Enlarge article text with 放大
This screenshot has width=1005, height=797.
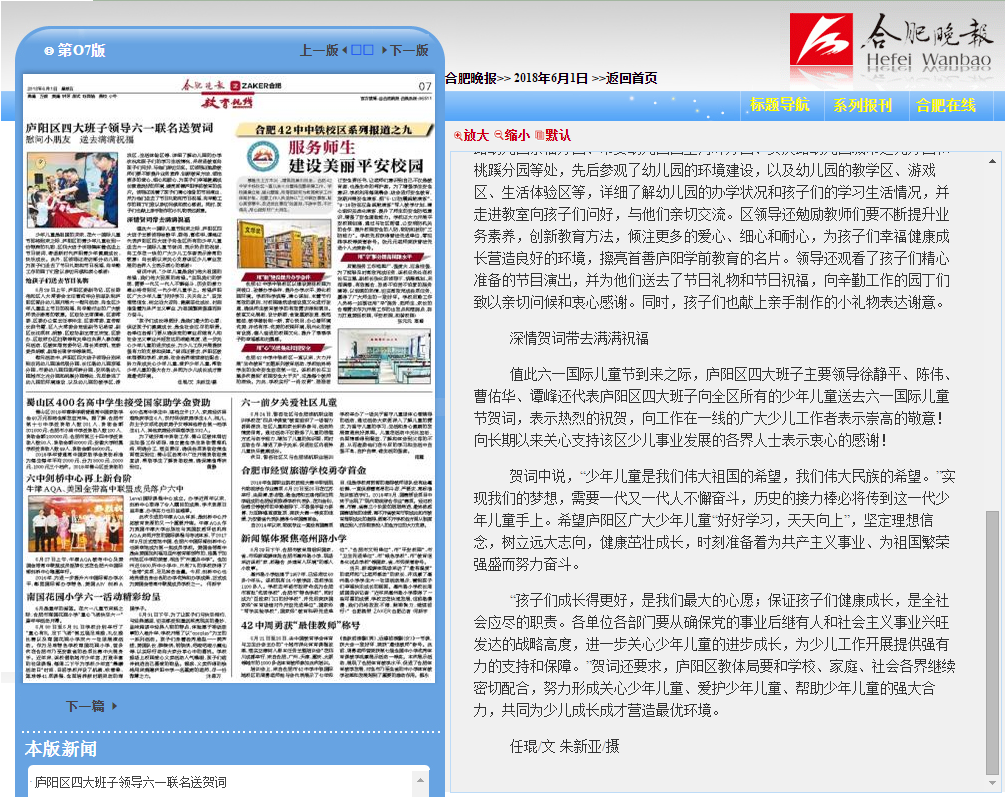[x=476, y=135]
